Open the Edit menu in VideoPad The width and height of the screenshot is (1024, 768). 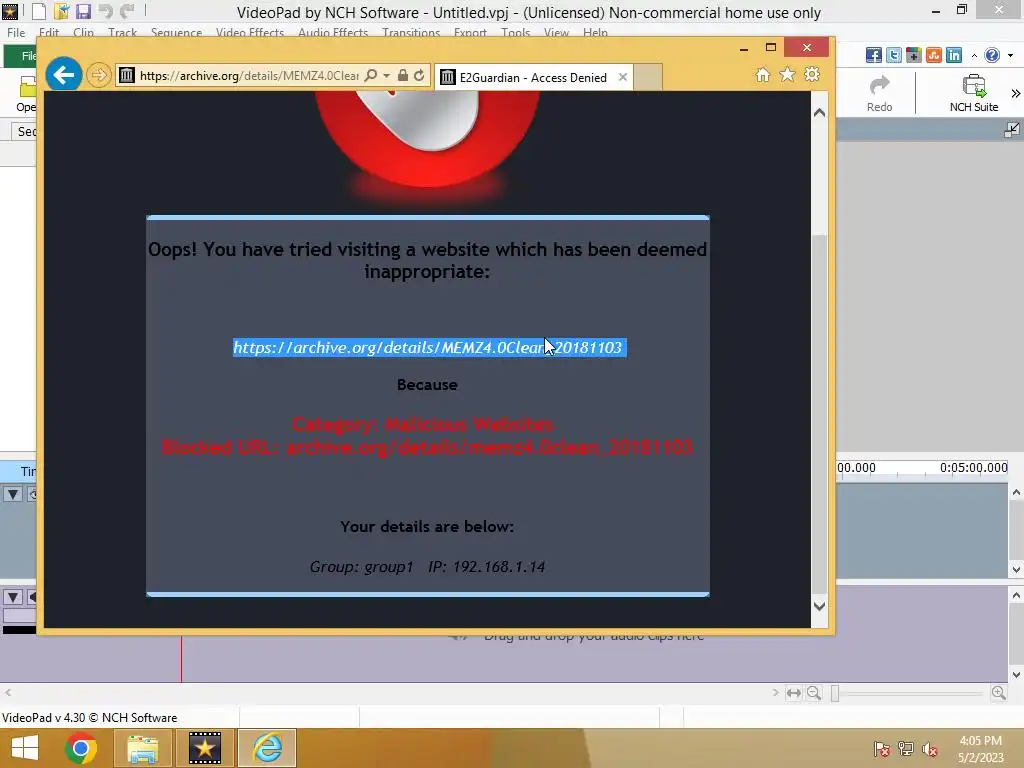coord(49,33)
